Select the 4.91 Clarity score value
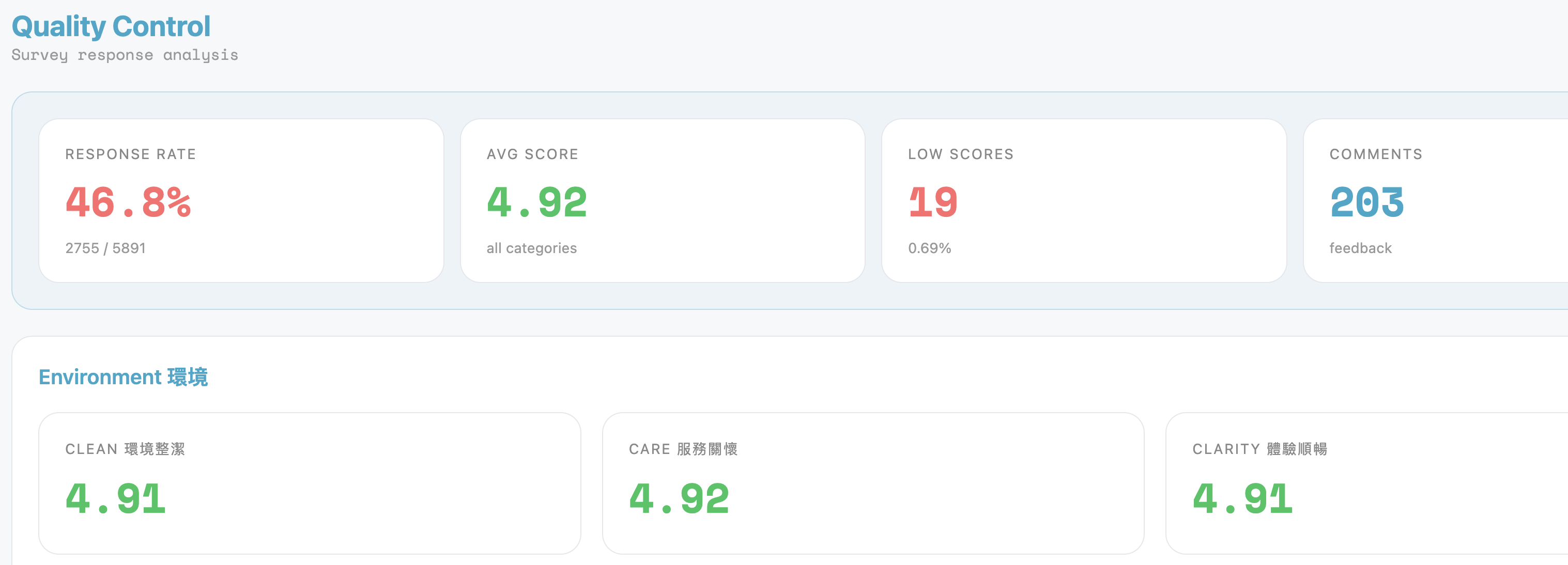 coord(1242,499)
